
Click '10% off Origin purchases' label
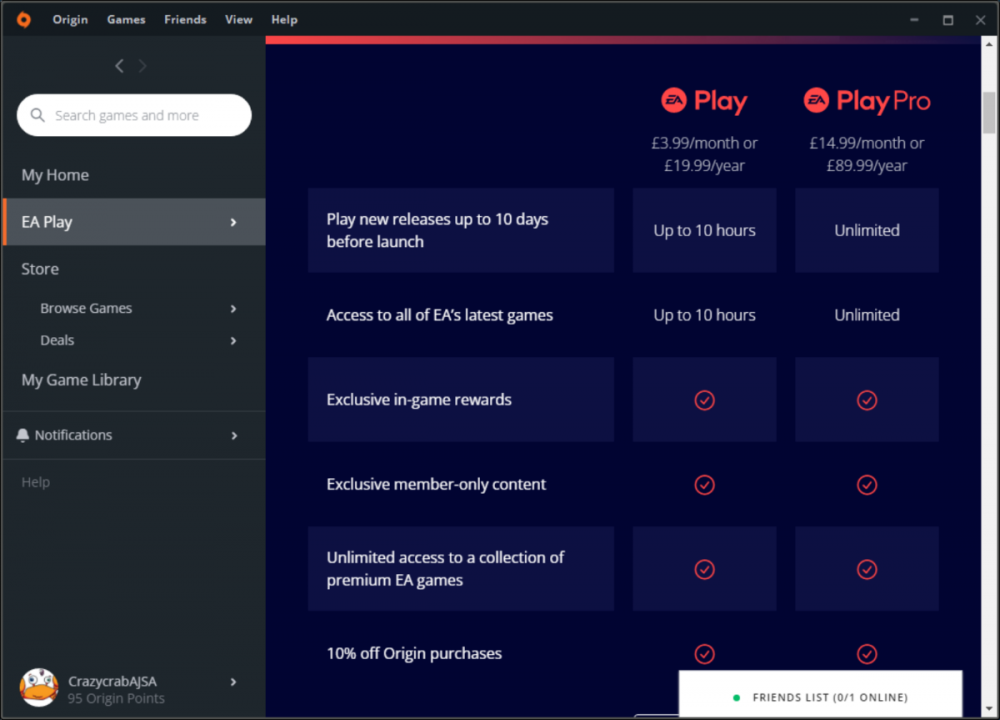pyautogui.click(x=414, y=654)
